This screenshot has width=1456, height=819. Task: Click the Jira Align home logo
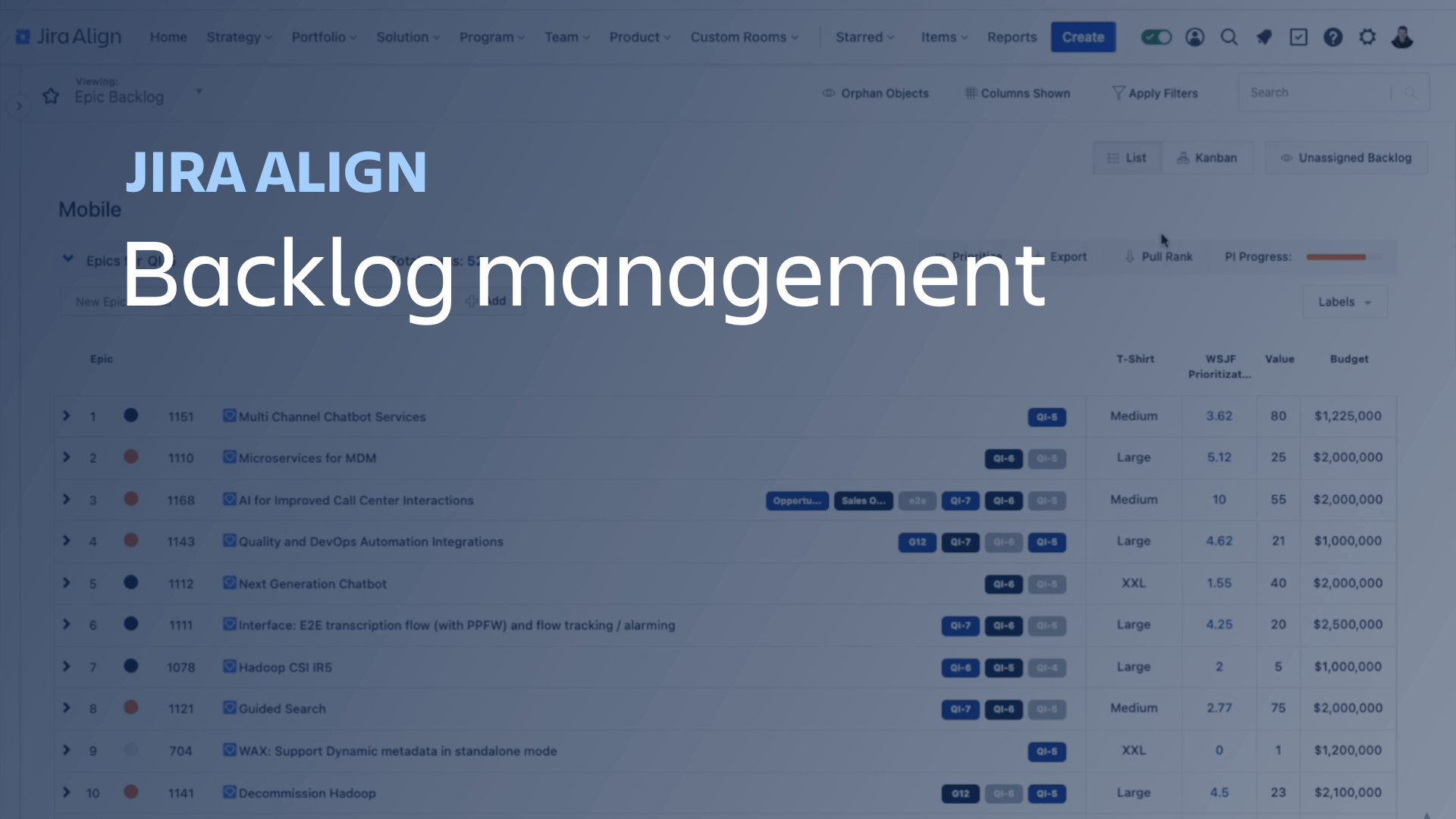68,37
